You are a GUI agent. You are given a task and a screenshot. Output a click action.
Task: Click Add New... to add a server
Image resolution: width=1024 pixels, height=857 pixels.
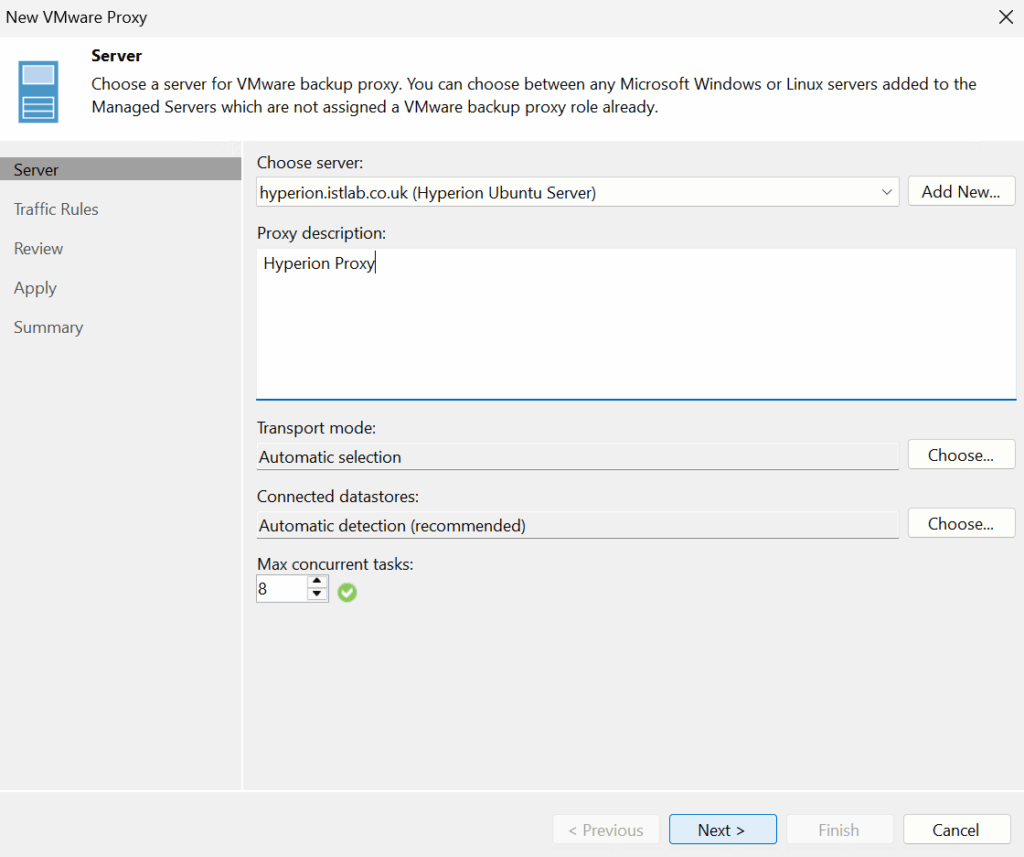[x=961, y=191]
